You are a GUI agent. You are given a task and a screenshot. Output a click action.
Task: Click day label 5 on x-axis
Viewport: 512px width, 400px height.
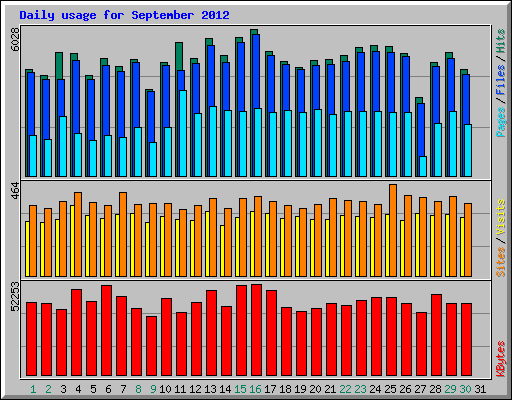pos(93,389)
